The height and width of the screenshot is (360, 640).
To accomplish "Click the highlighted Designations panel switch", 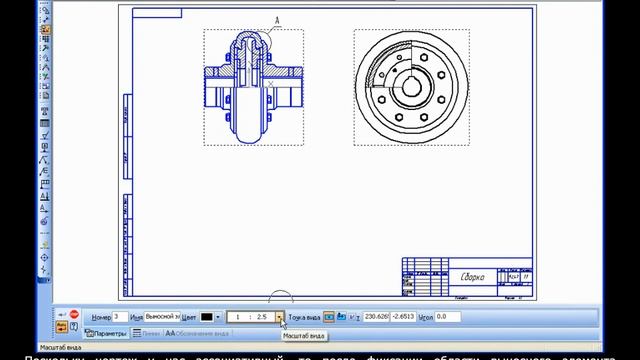I will click(x=45, y=29).
